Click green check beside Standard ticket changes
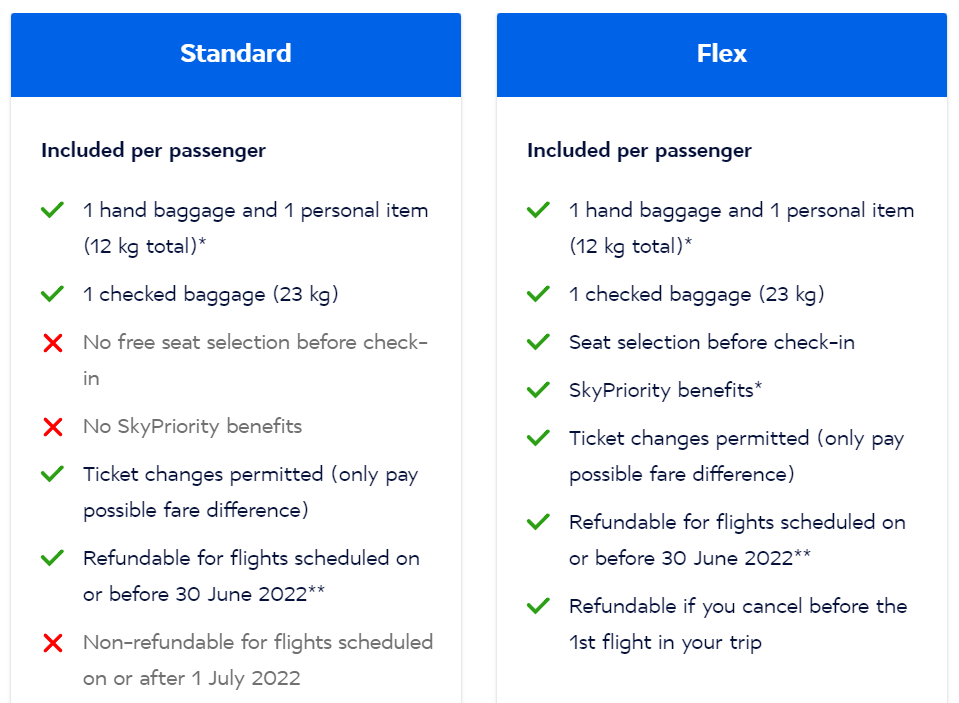Image resolution: width=959 pixels, height=703 pixels. [x=53, y=475]
